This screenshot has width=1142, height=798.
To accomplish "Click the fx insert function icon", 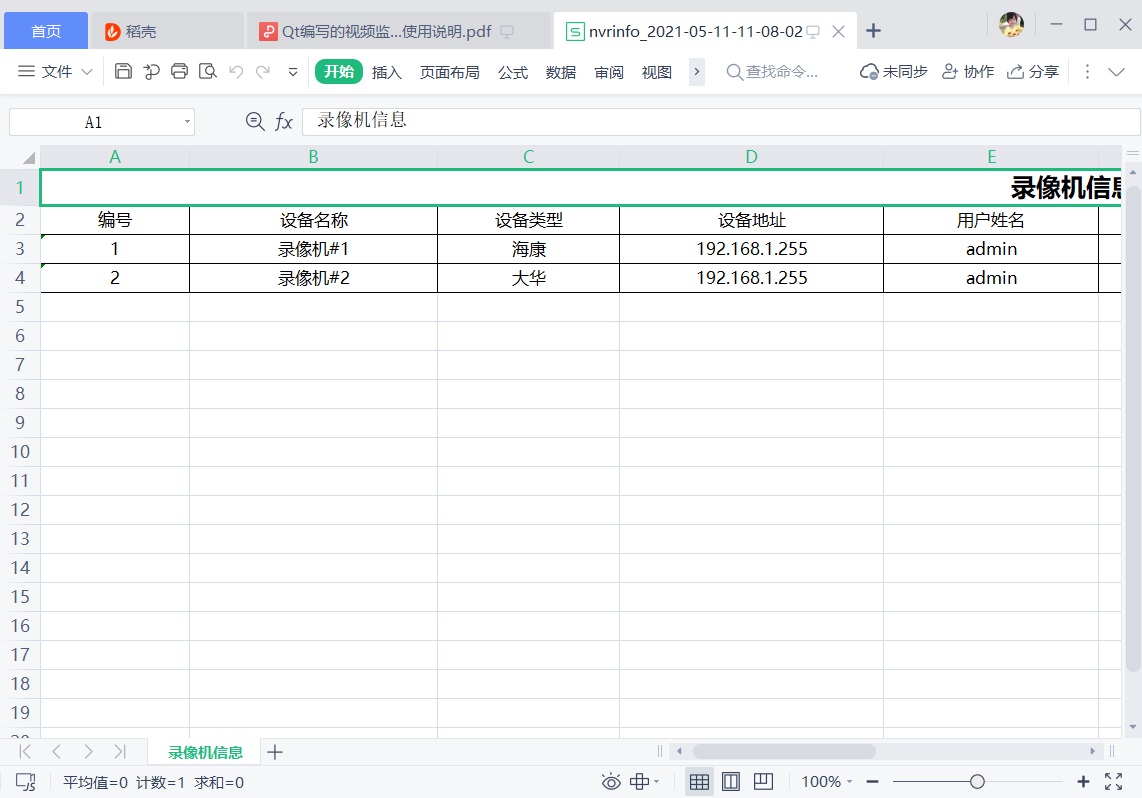I will [284, 122].
